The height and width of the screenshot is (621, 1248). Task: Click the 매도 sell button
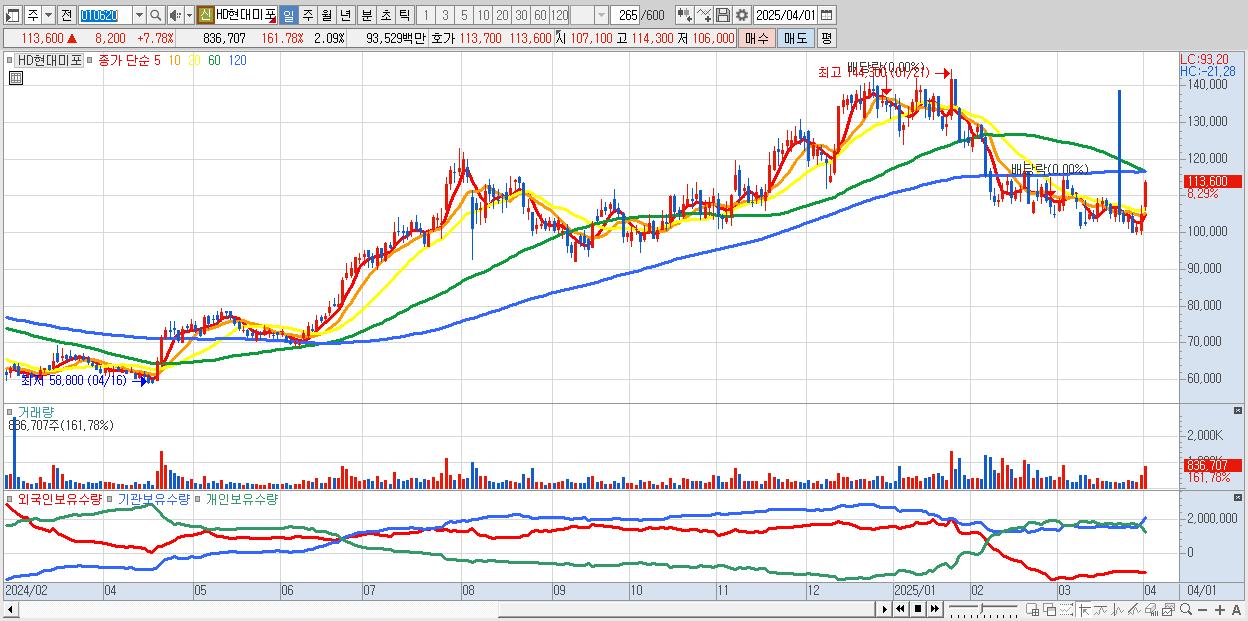[x=795, y=38]
